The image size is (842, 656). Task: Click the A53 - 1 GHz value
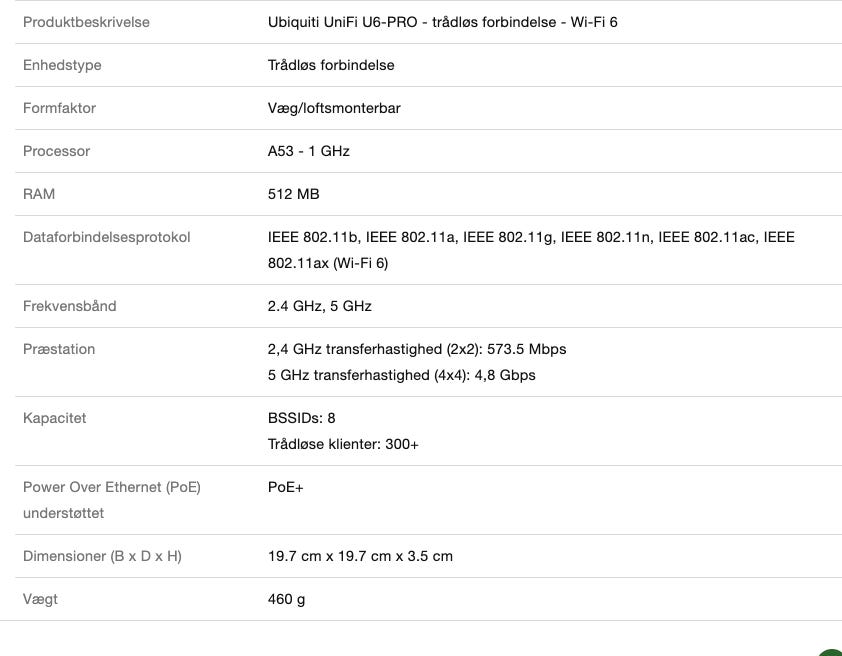tap(309, 151)
